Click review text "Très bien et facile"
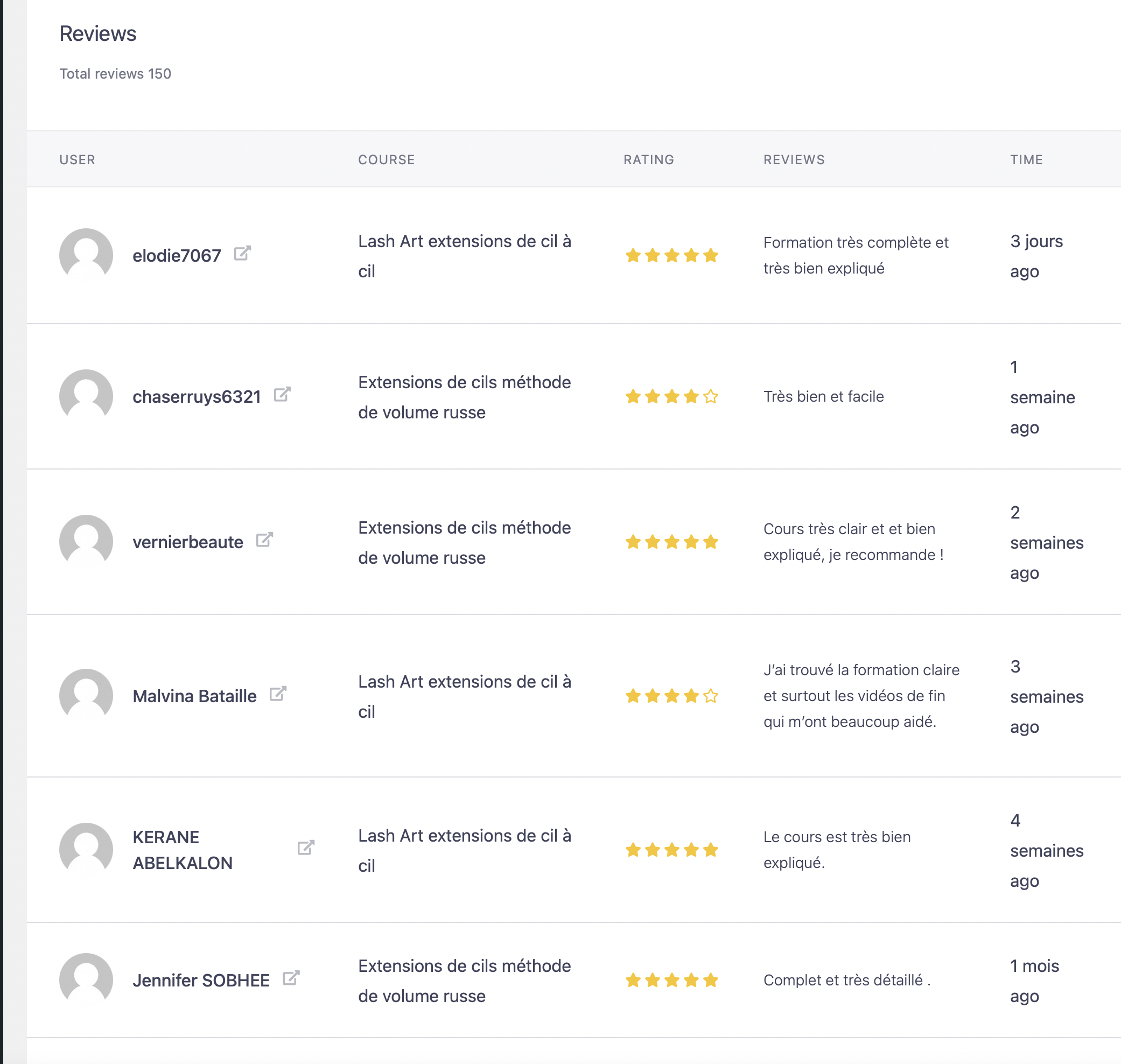This screenshot has width=1121, height=1064. click(x=823, y=396)
